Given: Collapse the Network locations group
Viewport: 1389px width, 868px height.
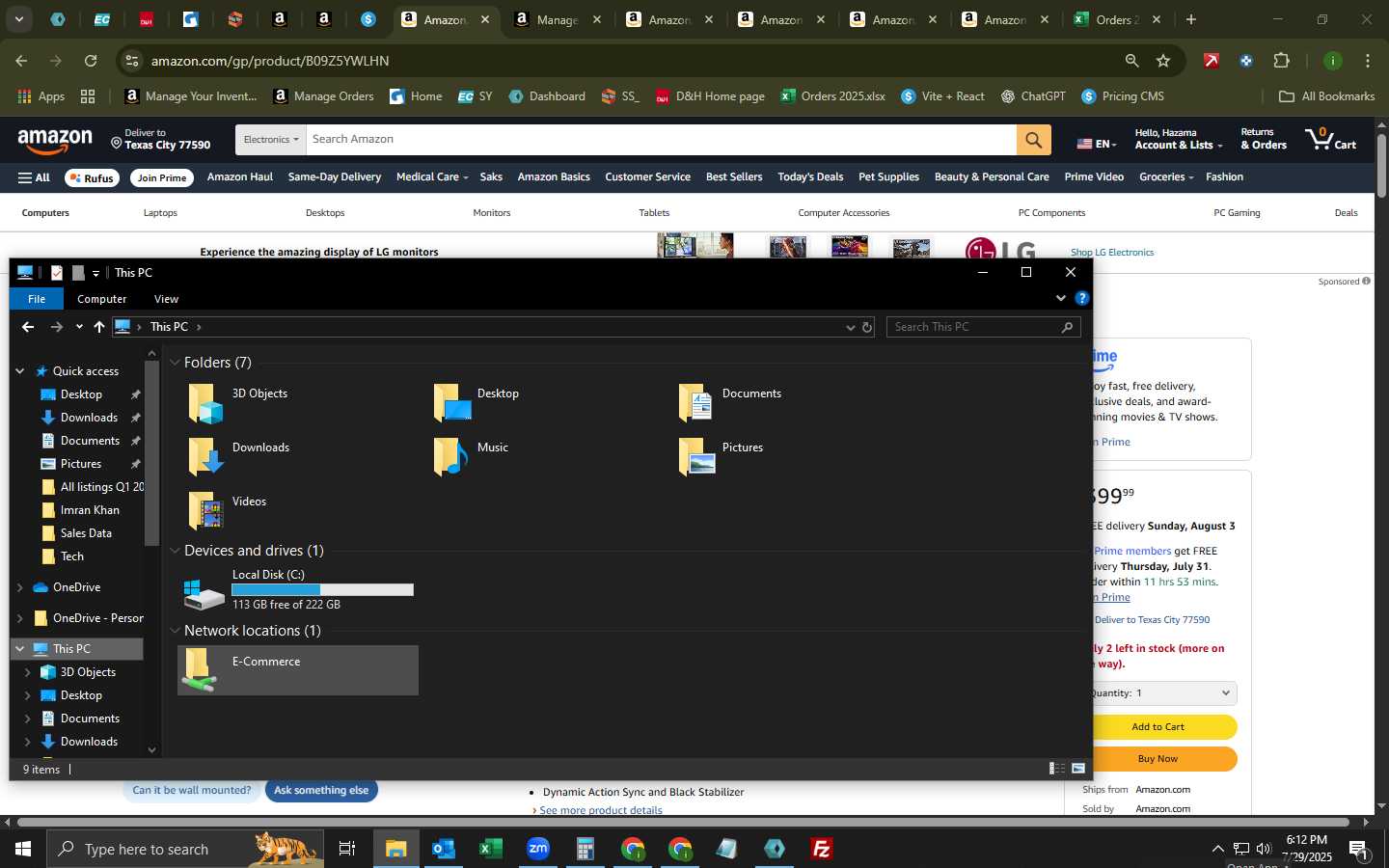Looking at the screenshot, I should (x=175, y=631).
